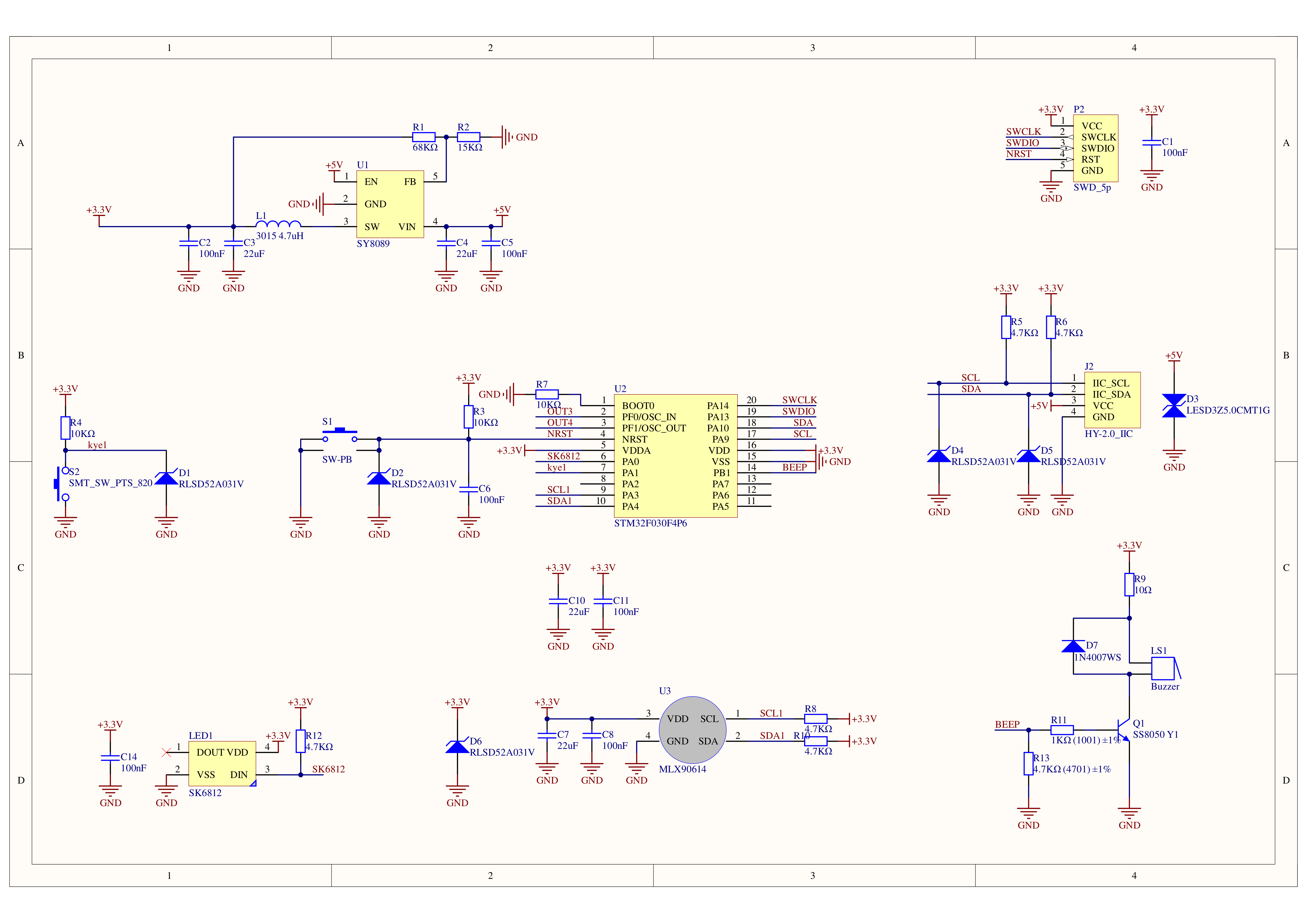
Task: Click the BOOT0 pin name on U2
Action: 638,406
